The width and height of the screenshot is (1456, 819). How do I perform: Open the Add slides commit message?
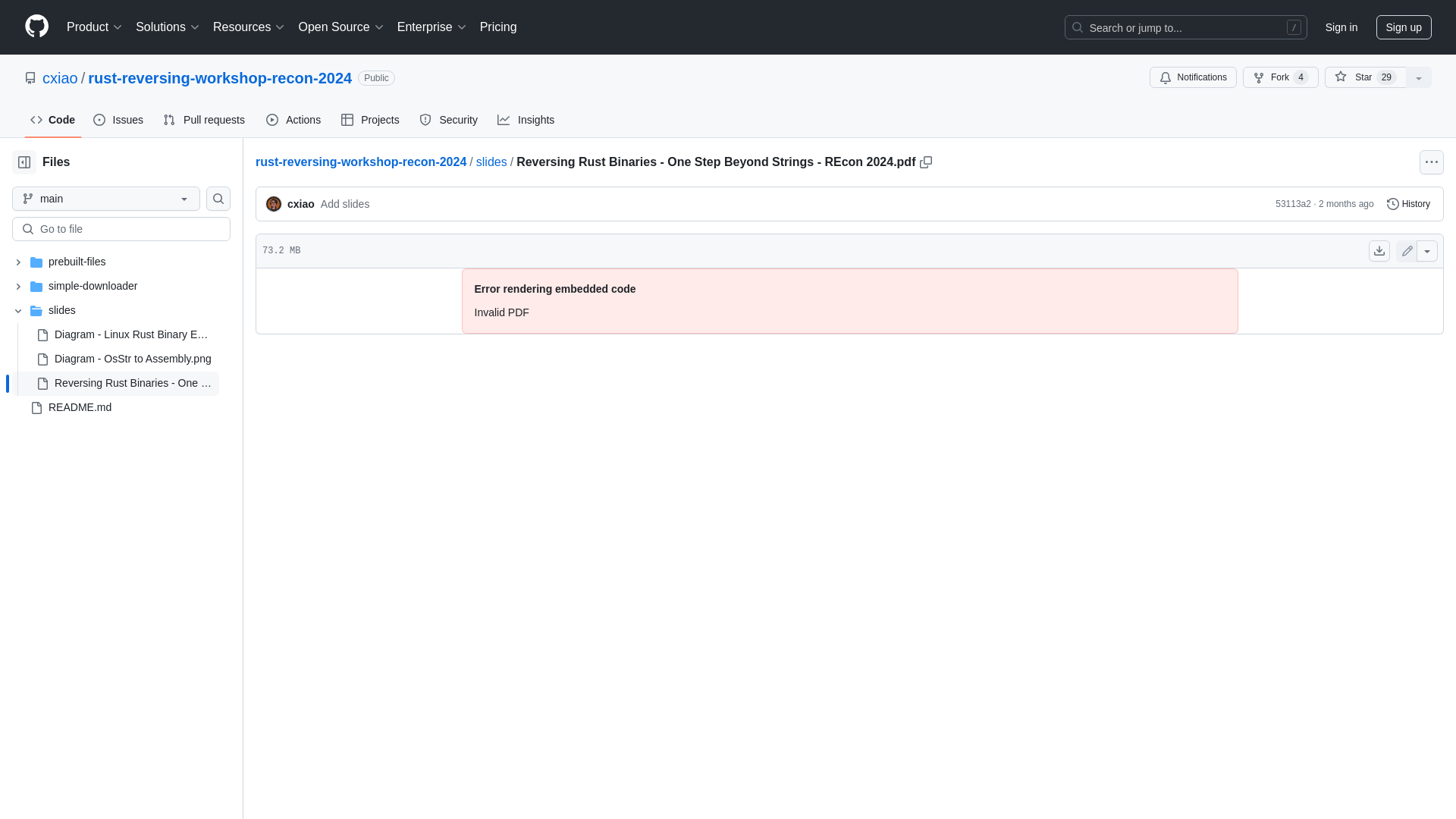tap(345, 204)
